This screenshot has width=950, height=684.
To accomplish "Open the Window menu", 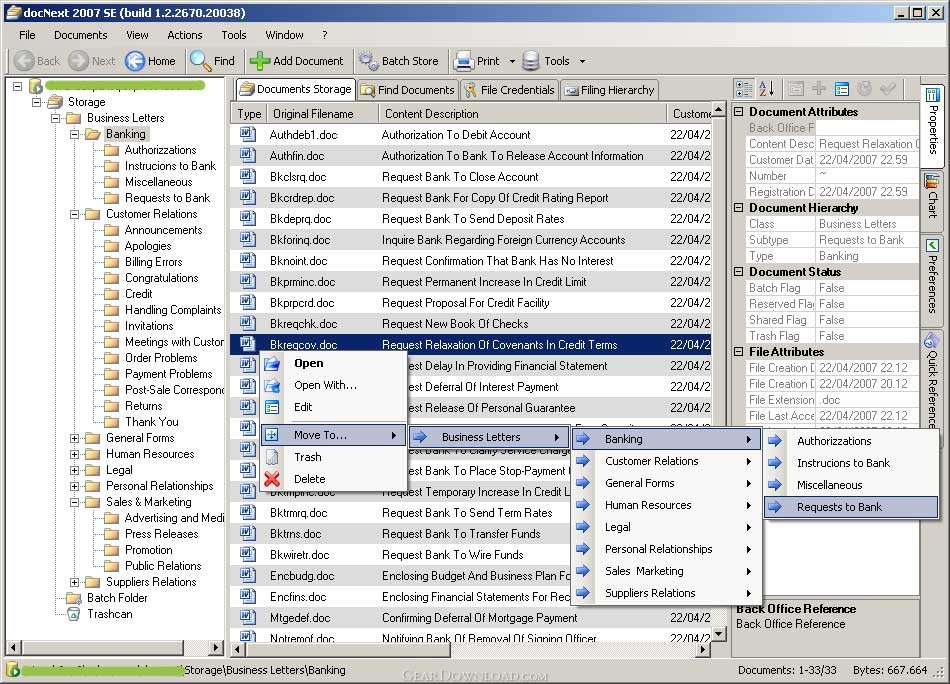I will 284,35.
